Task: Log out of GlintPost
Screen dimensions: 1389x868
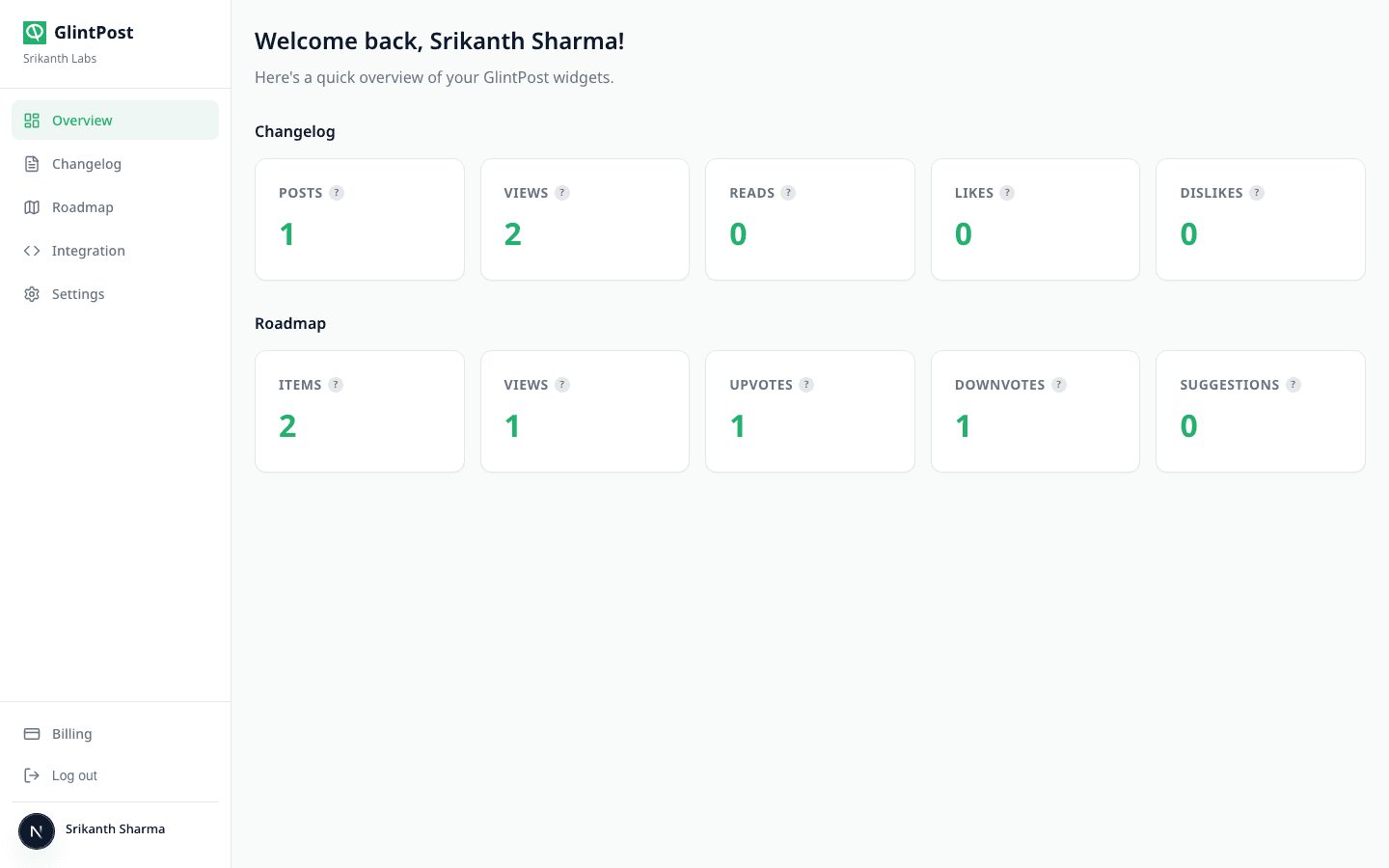Action: (74, 775)
